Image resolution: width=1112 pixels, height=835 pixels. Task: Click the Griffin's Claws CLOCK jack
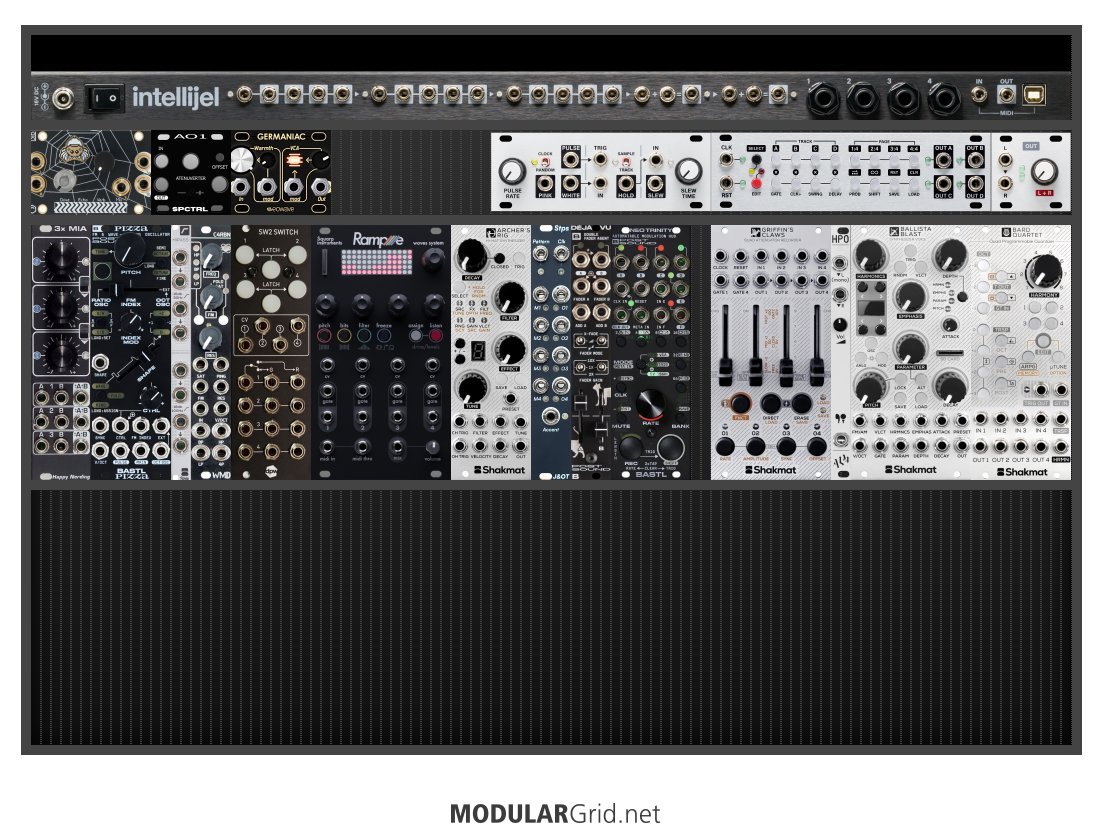[x=721, y=256]
